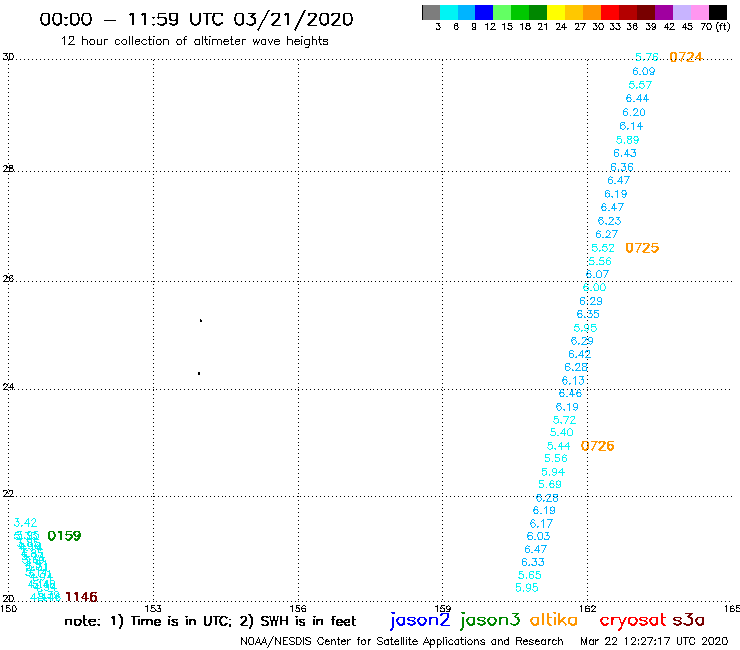Click the longitude axis label 153
This screenshot has width=740, height=650.
[153, 608]
